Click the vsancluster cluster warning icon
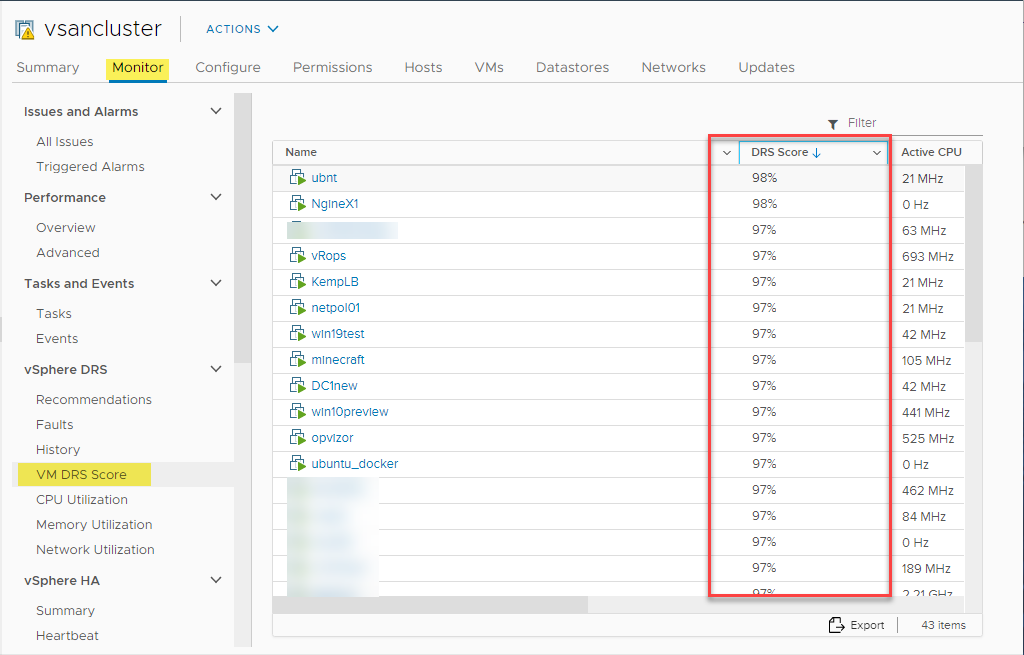 click(25, 30)
